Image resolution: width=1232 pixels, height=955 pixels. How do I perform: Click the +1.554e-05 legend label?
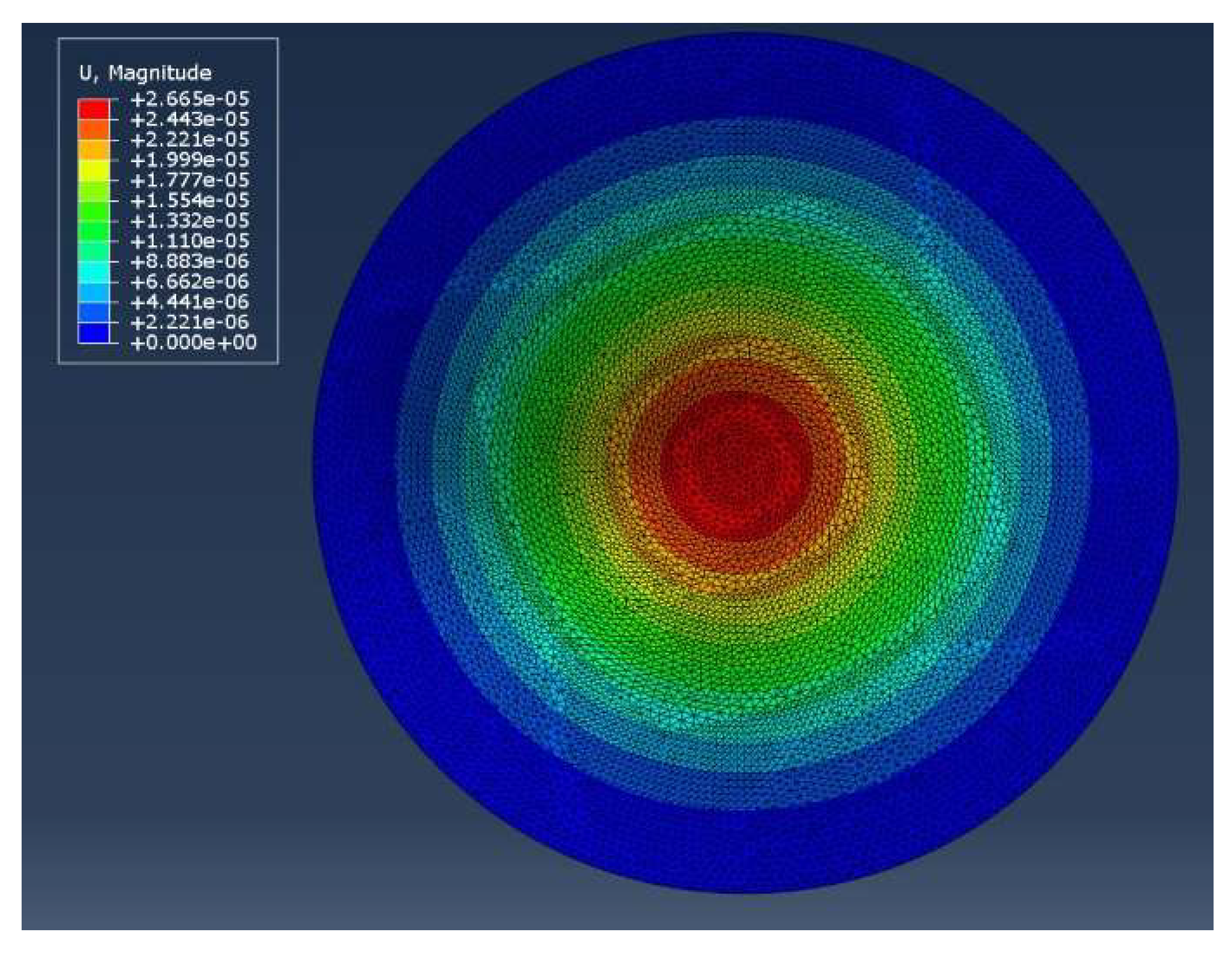pos(189,200)
